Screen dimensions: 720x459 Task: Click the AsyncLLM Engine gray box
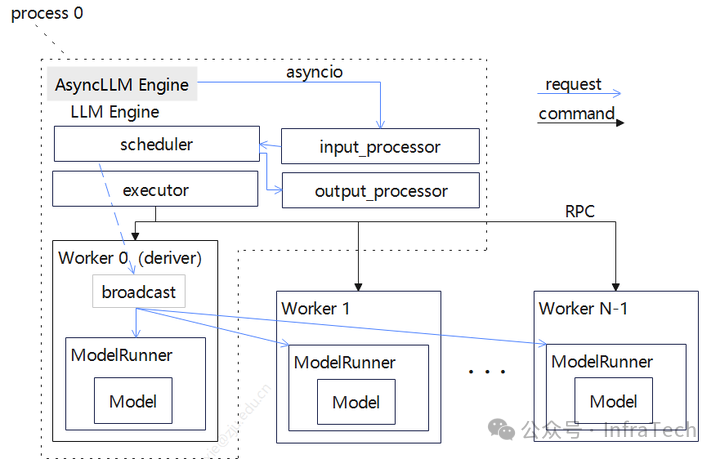pyautogui.click(x=122, y=85)
